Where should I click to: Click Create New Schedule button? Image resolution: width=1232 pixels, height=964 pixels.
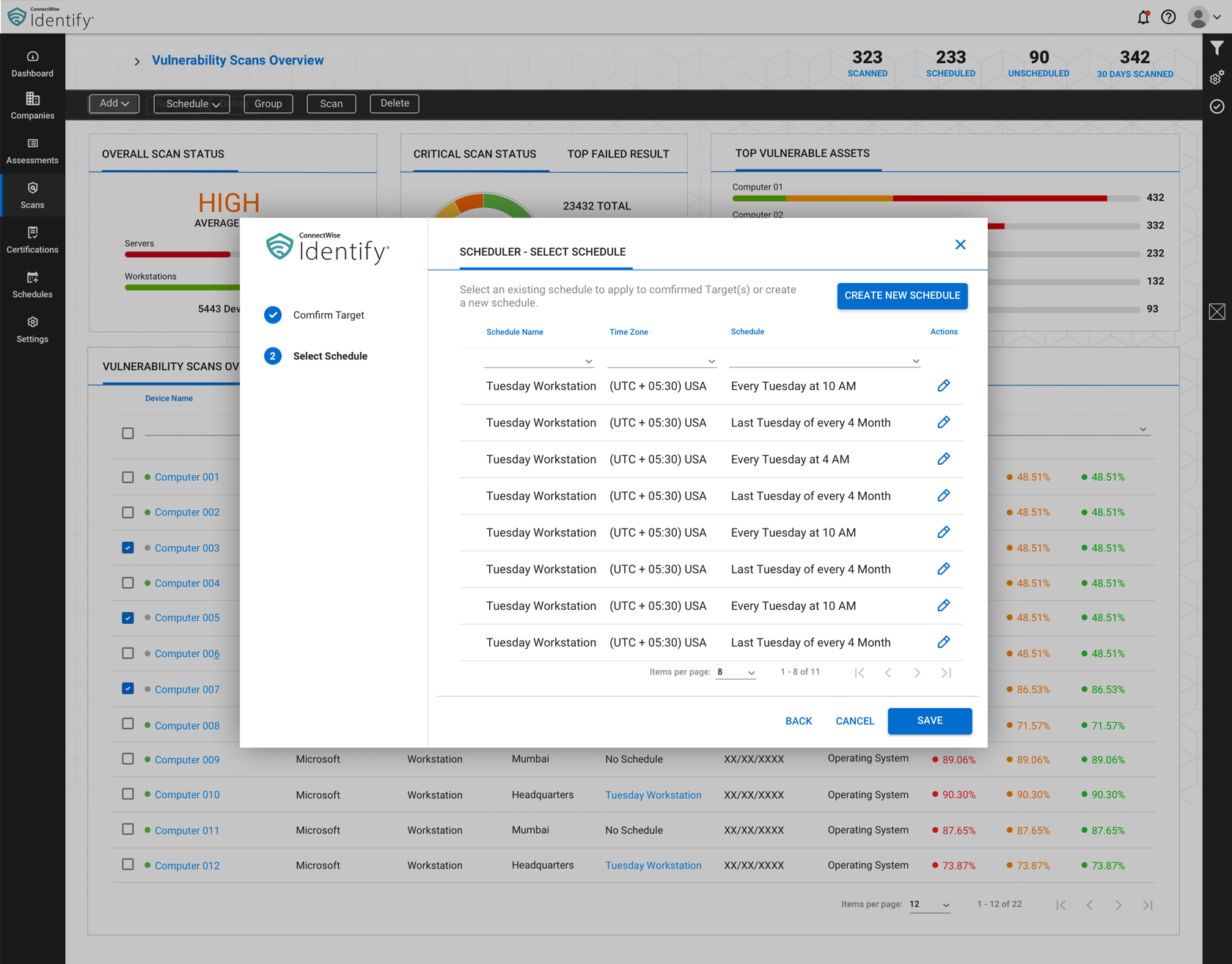[902, 295]
